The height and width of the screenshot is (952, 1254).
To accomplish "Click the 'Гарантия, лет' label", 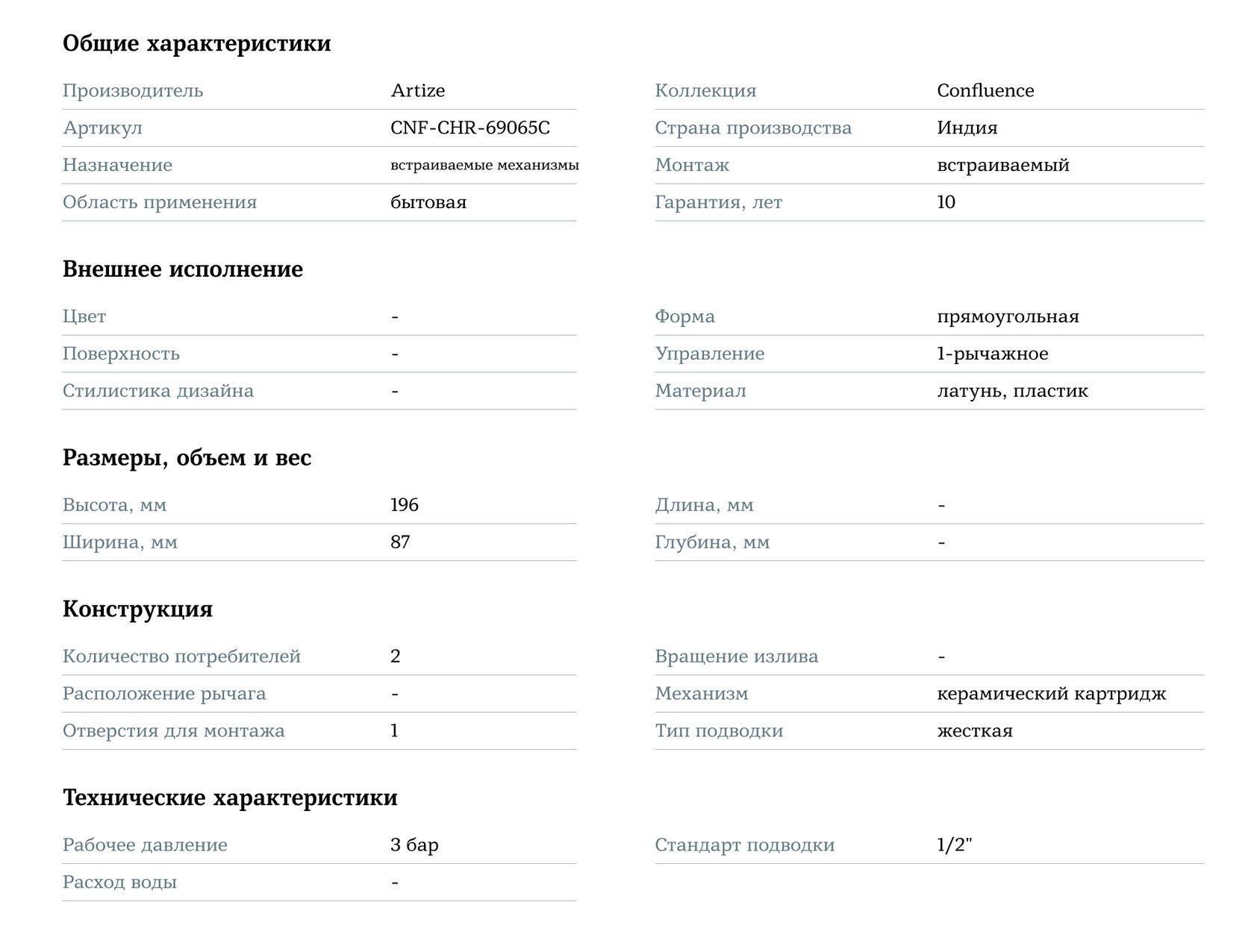I will (718, 202).
